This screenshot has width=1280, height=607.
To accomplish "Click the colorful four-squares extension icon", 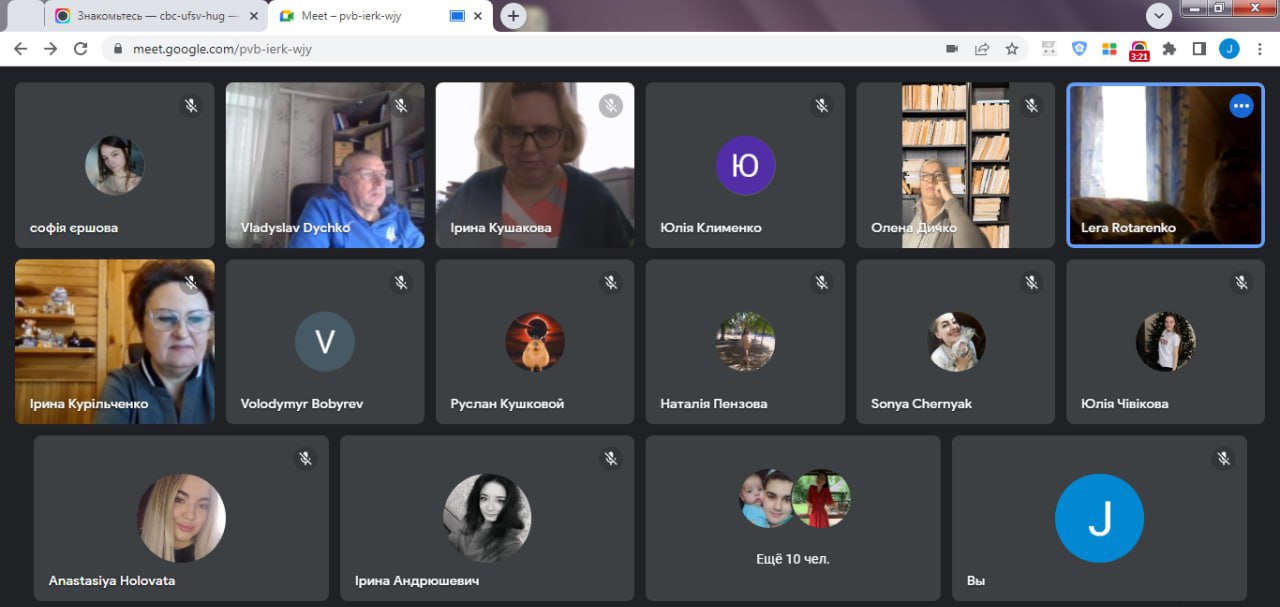I will tap(1109, 48).
